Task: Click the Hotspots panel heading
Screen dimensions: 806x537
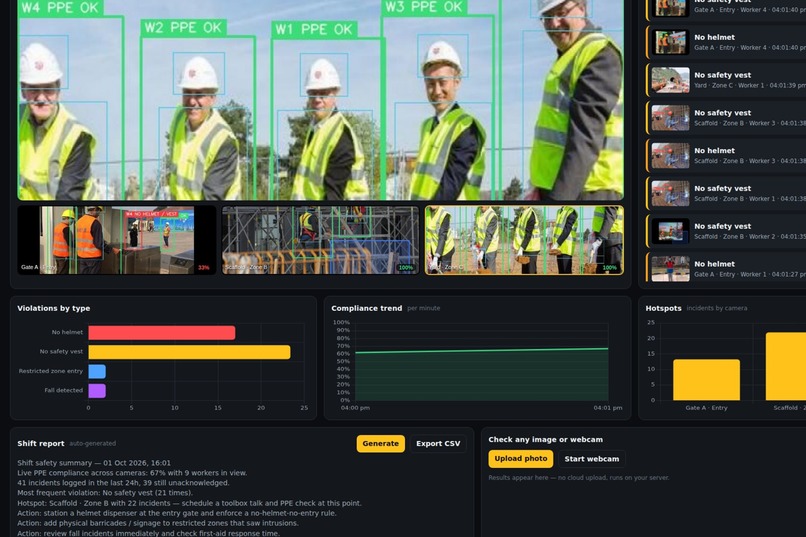Action: [x=663, y=308]
